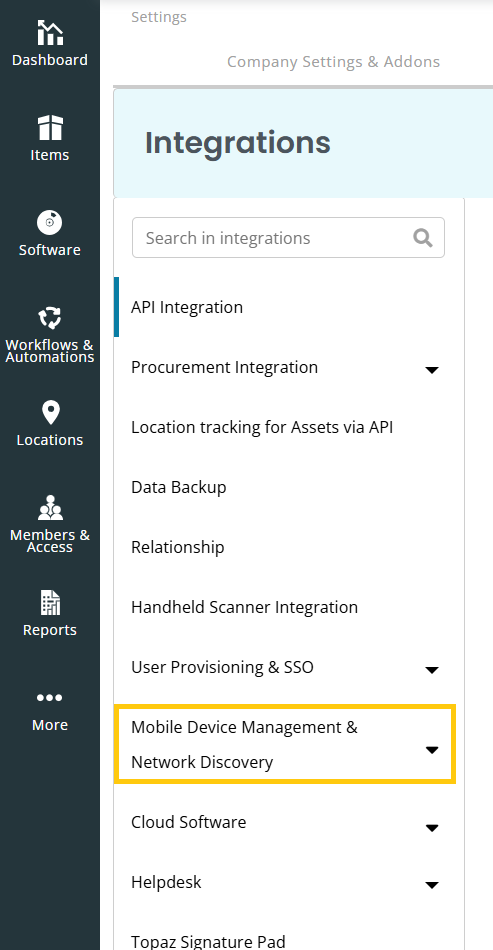
Task: Open Software disc icon
Action: pos(50,222)
